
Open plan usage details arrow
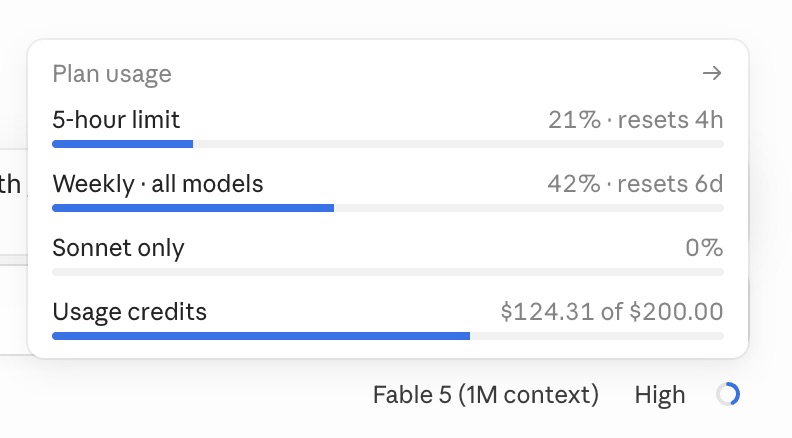point(712,73)
